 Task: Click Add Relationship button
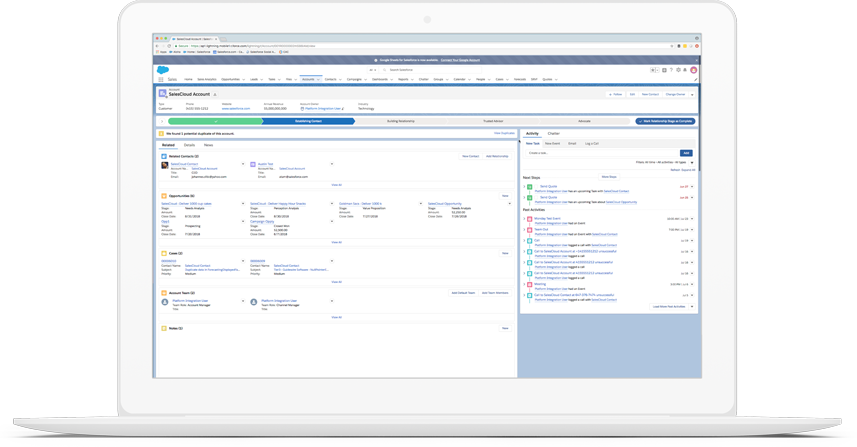[497, 156]
